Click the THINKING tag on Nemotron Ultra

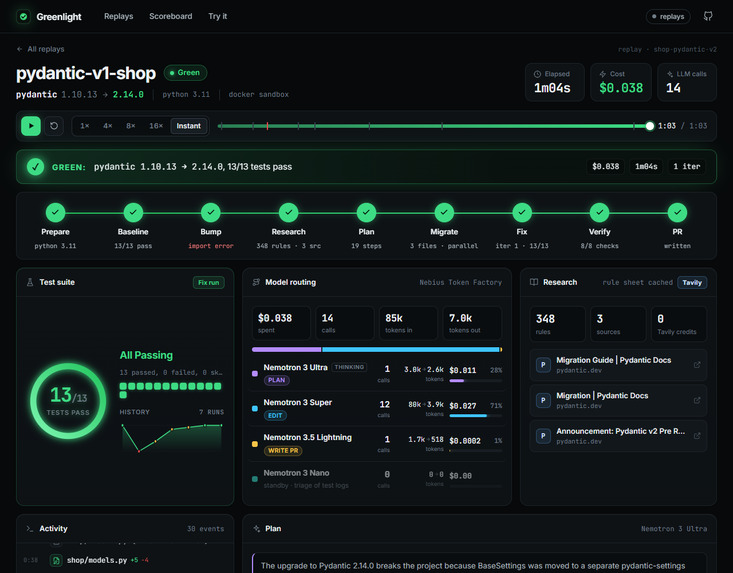click(349, 367)
